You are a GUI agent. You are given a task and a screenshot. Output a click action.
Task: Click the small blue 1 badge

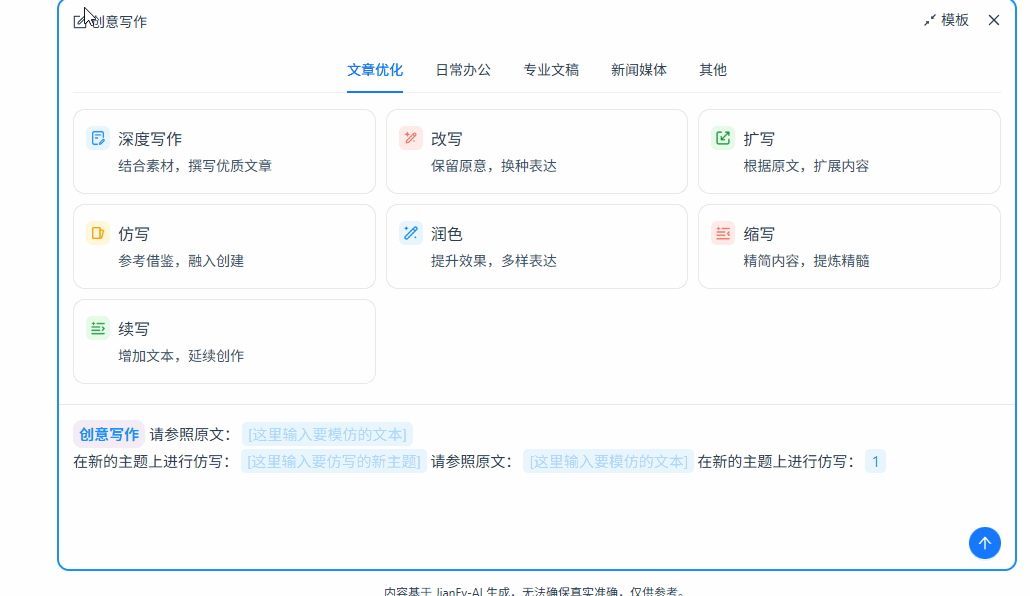coord(875,462)
